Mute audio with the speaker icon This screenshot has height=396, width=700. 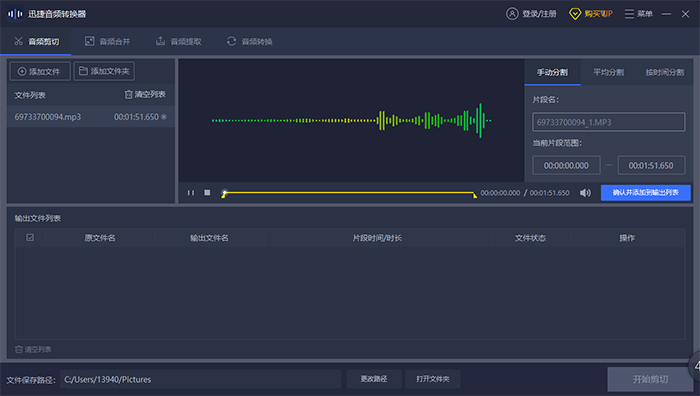(585, 193)
